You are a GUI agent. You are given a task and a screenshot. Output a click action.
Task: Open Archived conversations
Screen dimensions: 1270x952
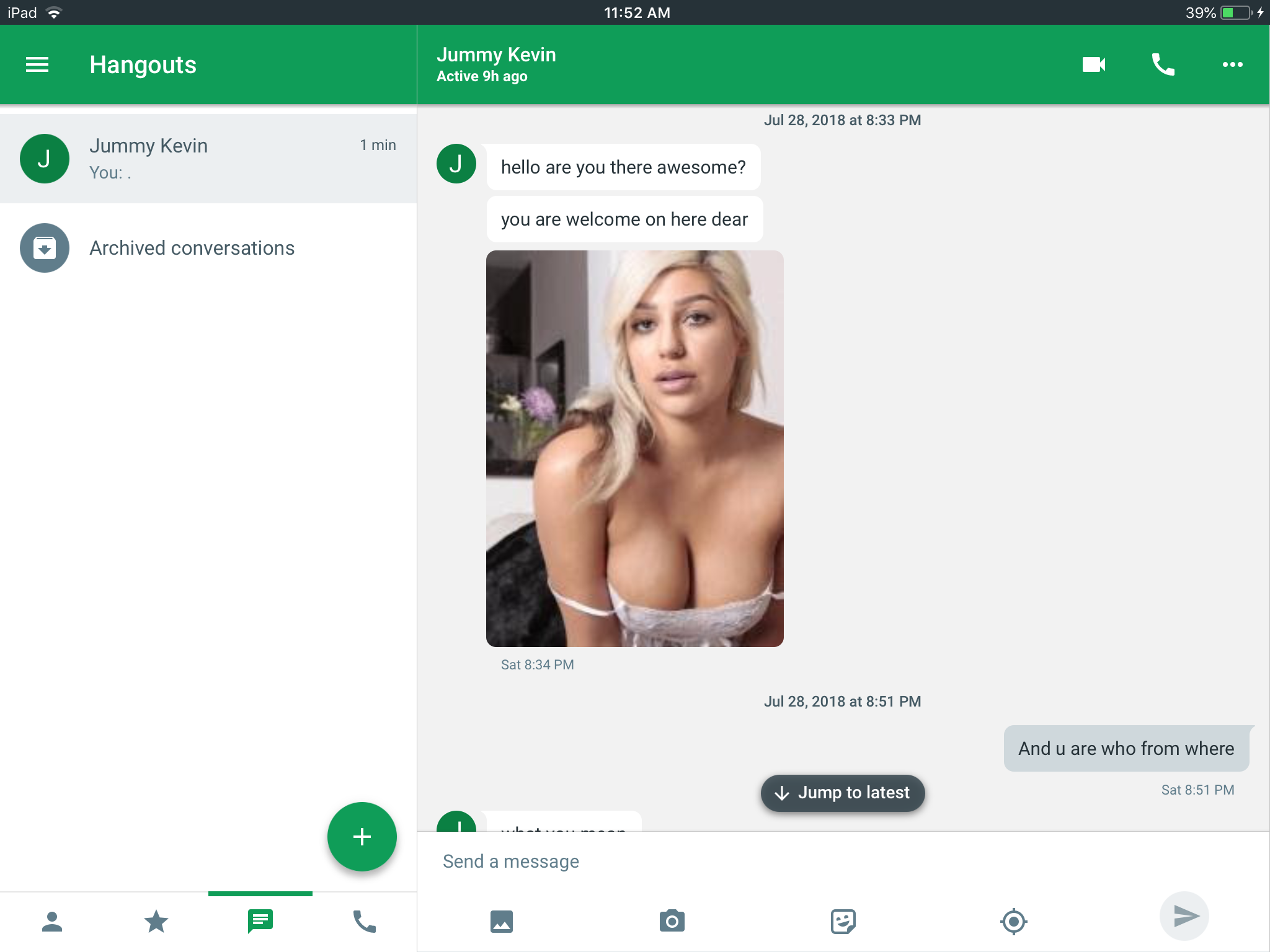[208, 248]
